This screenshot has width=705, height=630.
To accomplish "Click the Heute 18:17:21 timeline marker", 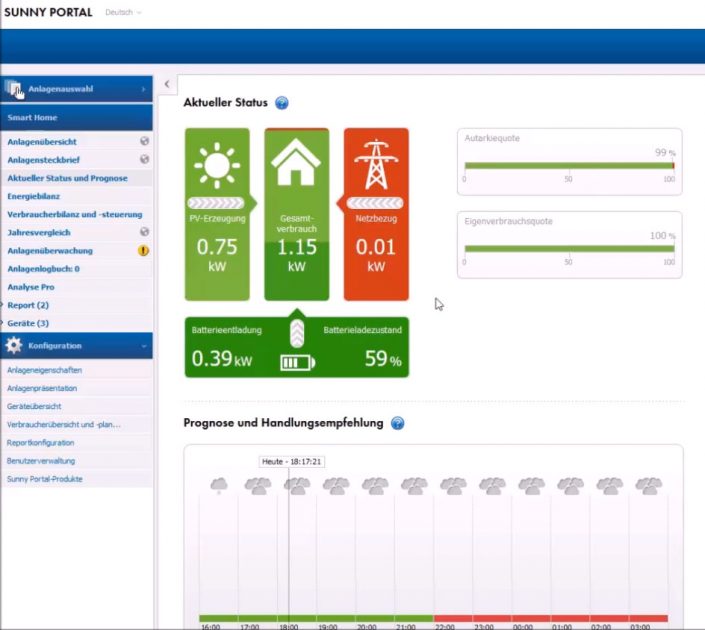I will tap(291, 461).
